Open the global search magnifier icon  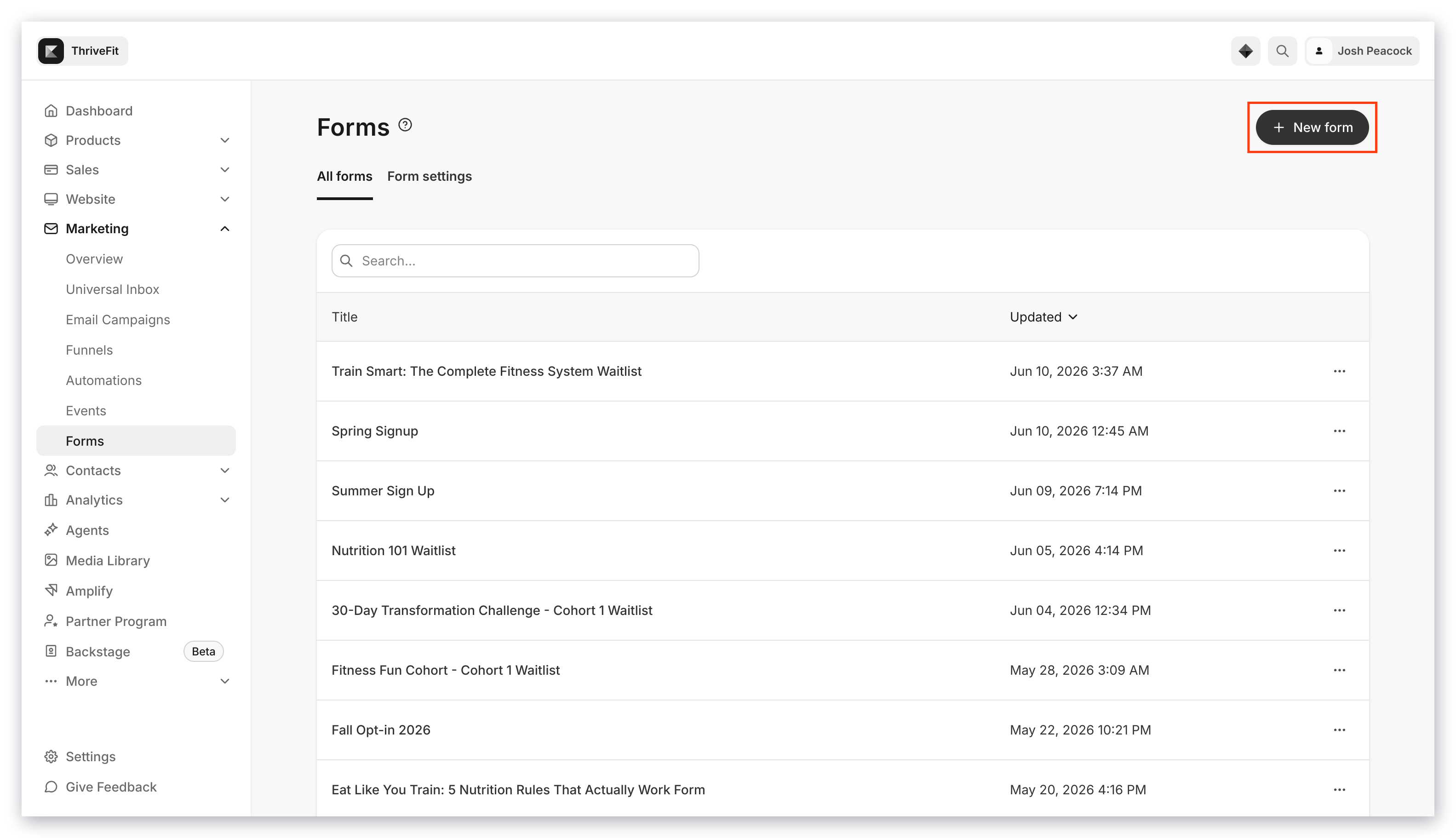tap(1282, 51)
